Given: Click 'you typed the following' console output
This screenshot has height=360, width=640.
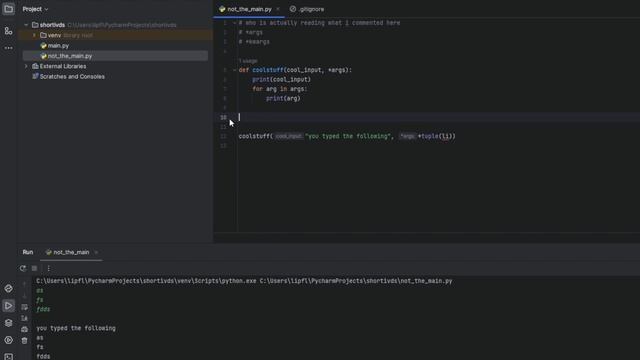Looking at the screenshot, I should (x=76, y=328).
